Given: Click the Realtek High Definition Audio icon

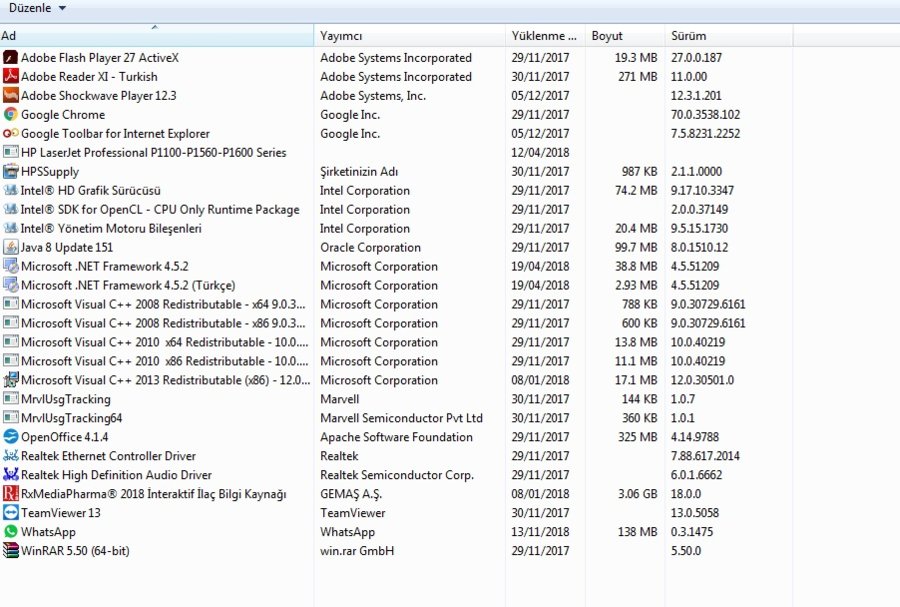Looking at the screenshot, I should pos(10,474).
